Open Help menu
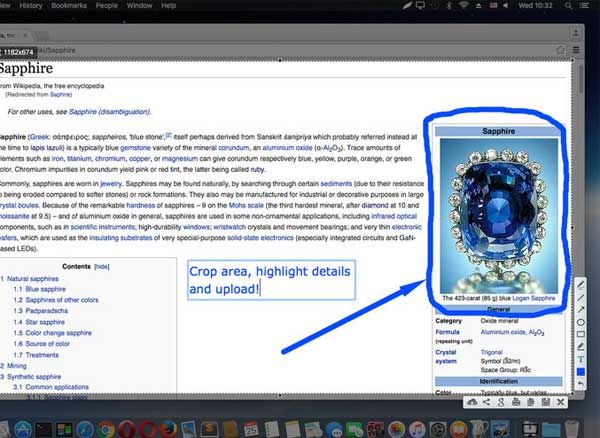Viewport: 600px width, 438px height. tap(168, 5)
